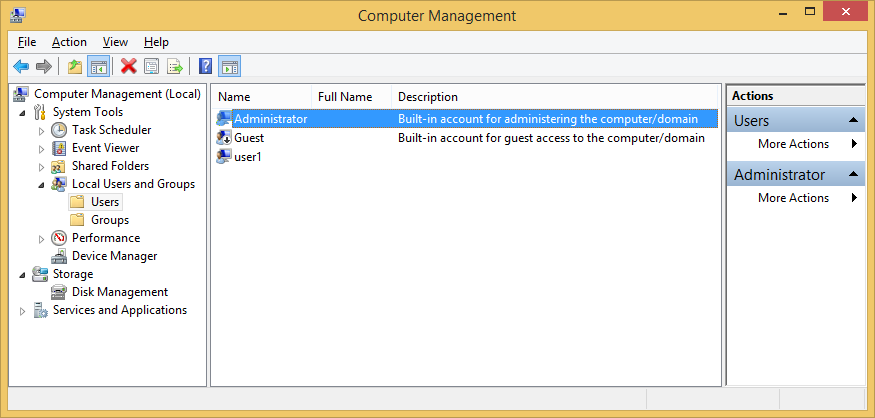Open More Actions under Administrator section

pos(794,198)
